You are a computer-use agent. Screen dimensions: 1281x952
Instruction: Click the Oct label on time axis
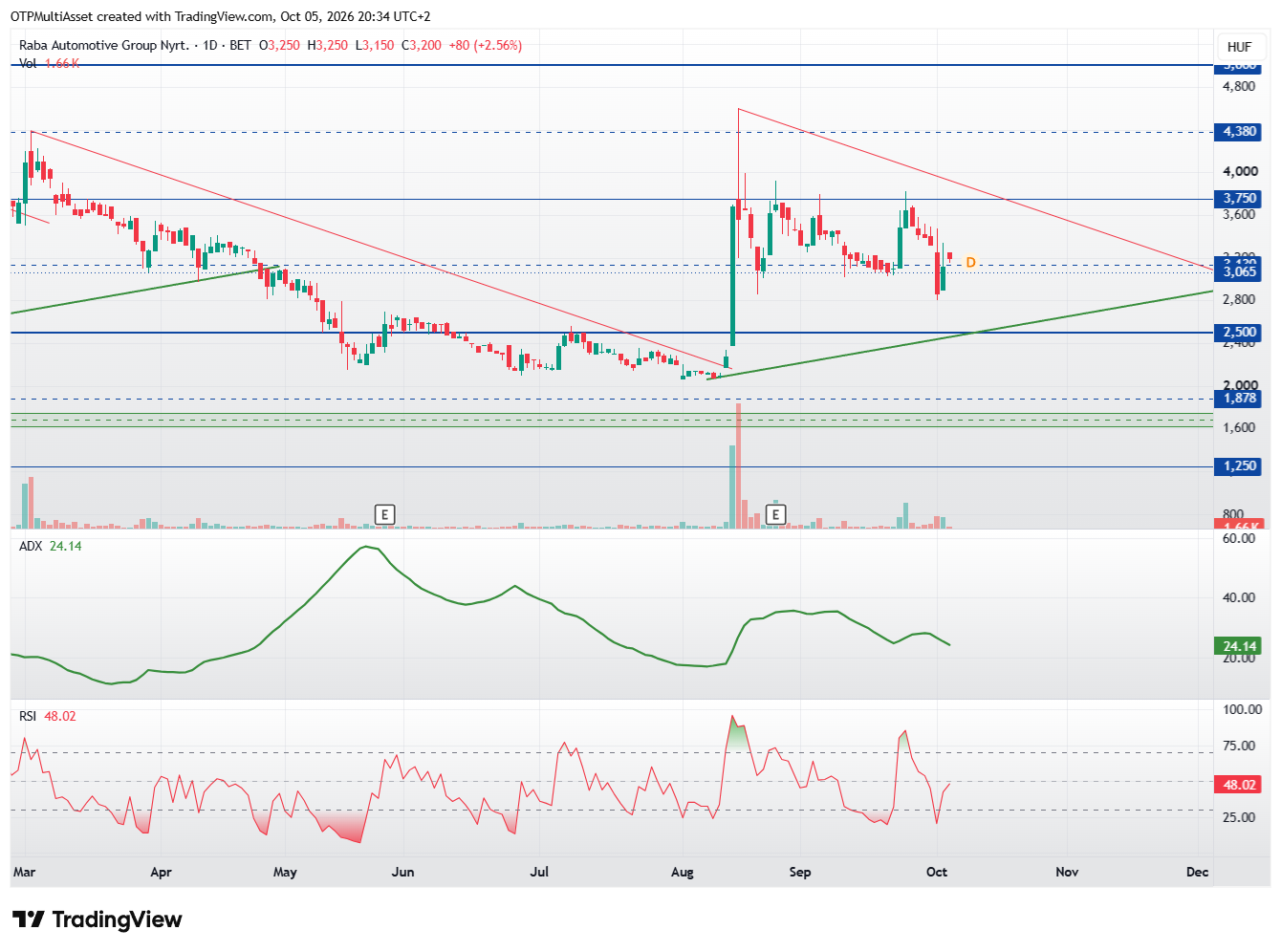(937, 872)
